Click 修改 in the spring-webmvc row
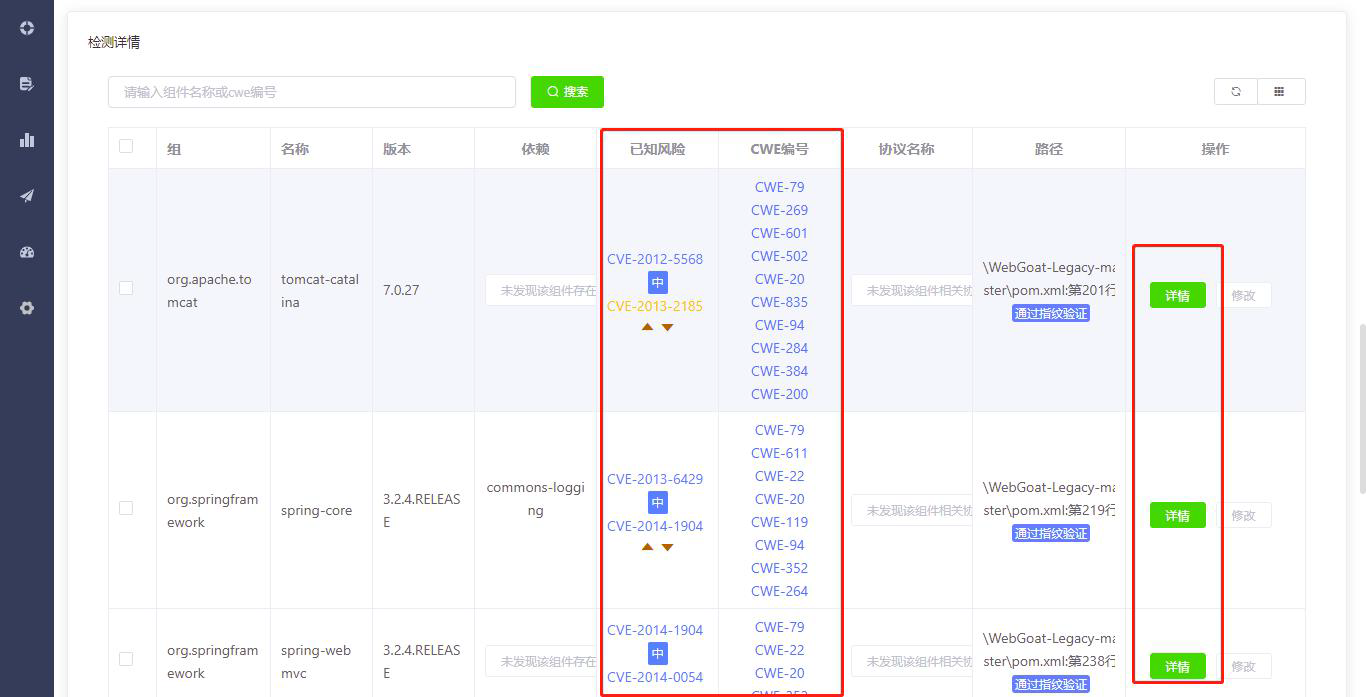The image size is (1366, 697). coord(1243,666)
